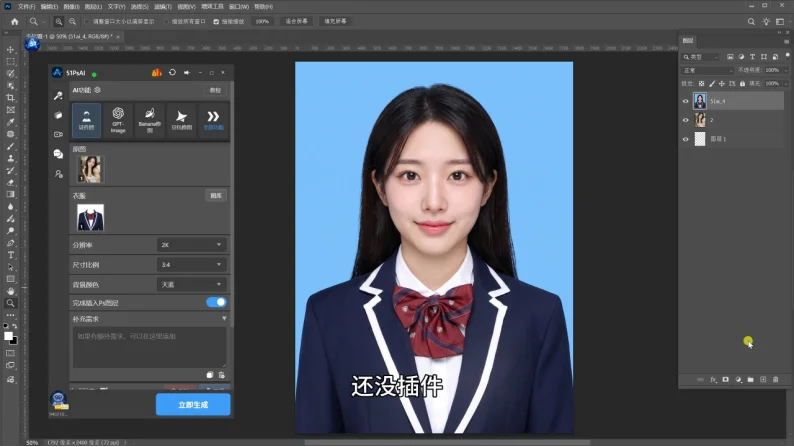This screenshot has width=794, height=447.
Task: Click the blue 立即生成 generate button
Action: pos(193,404)
